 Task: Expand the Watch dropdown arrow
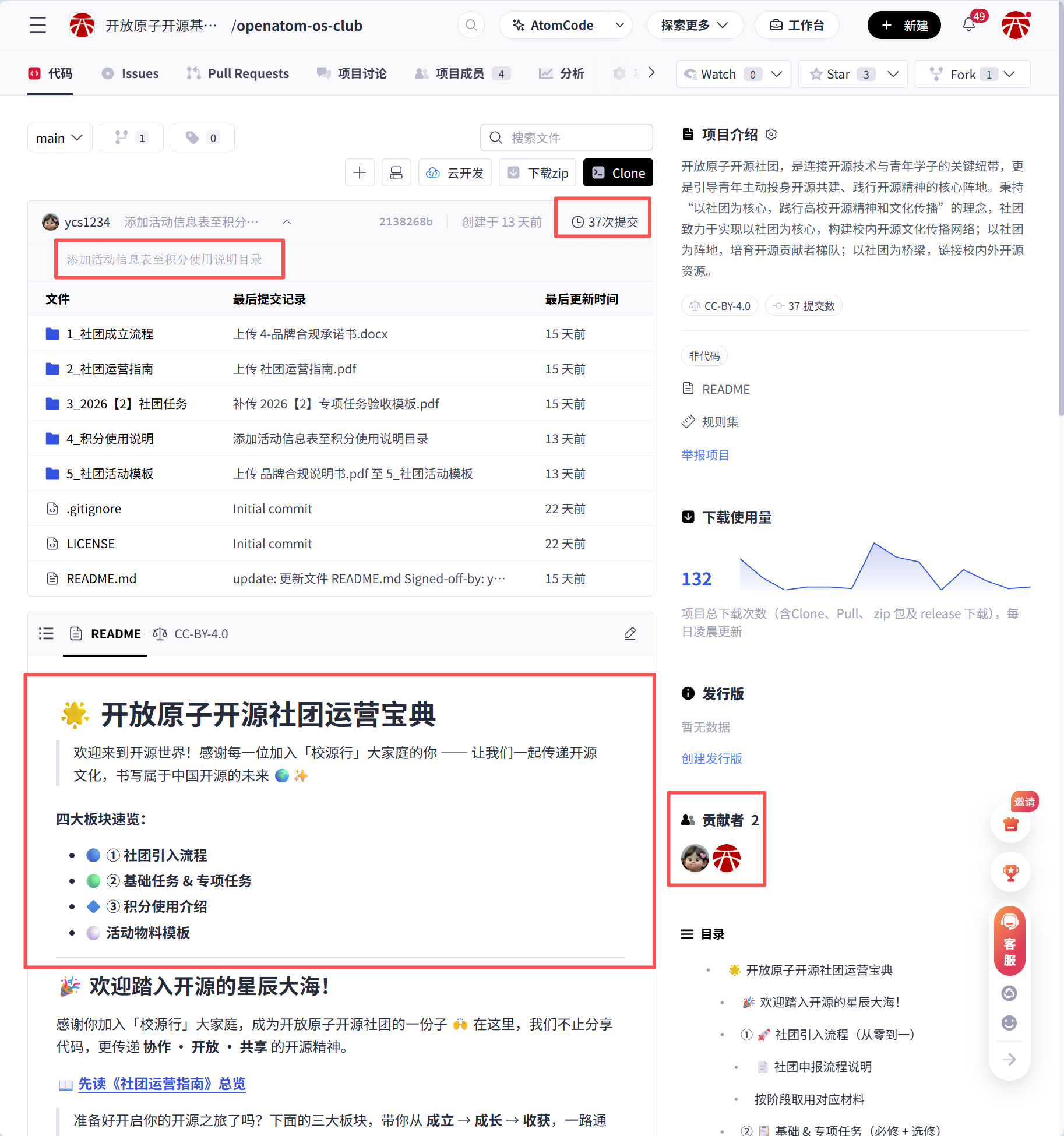pos(776,74)
